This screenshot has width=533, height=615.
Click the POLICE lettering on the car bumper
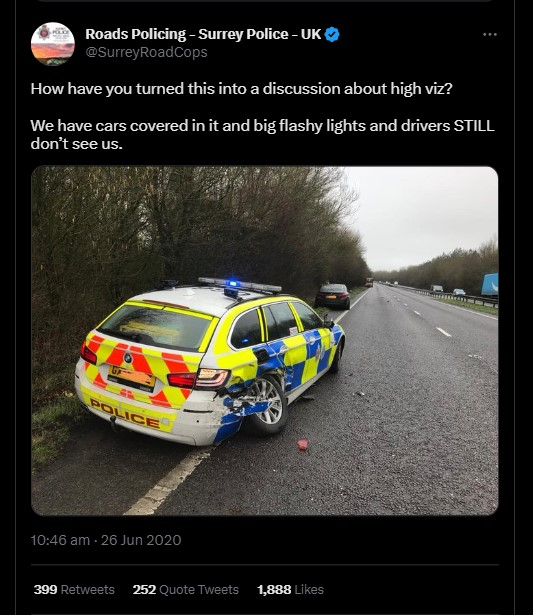click(x=125, y=414)
